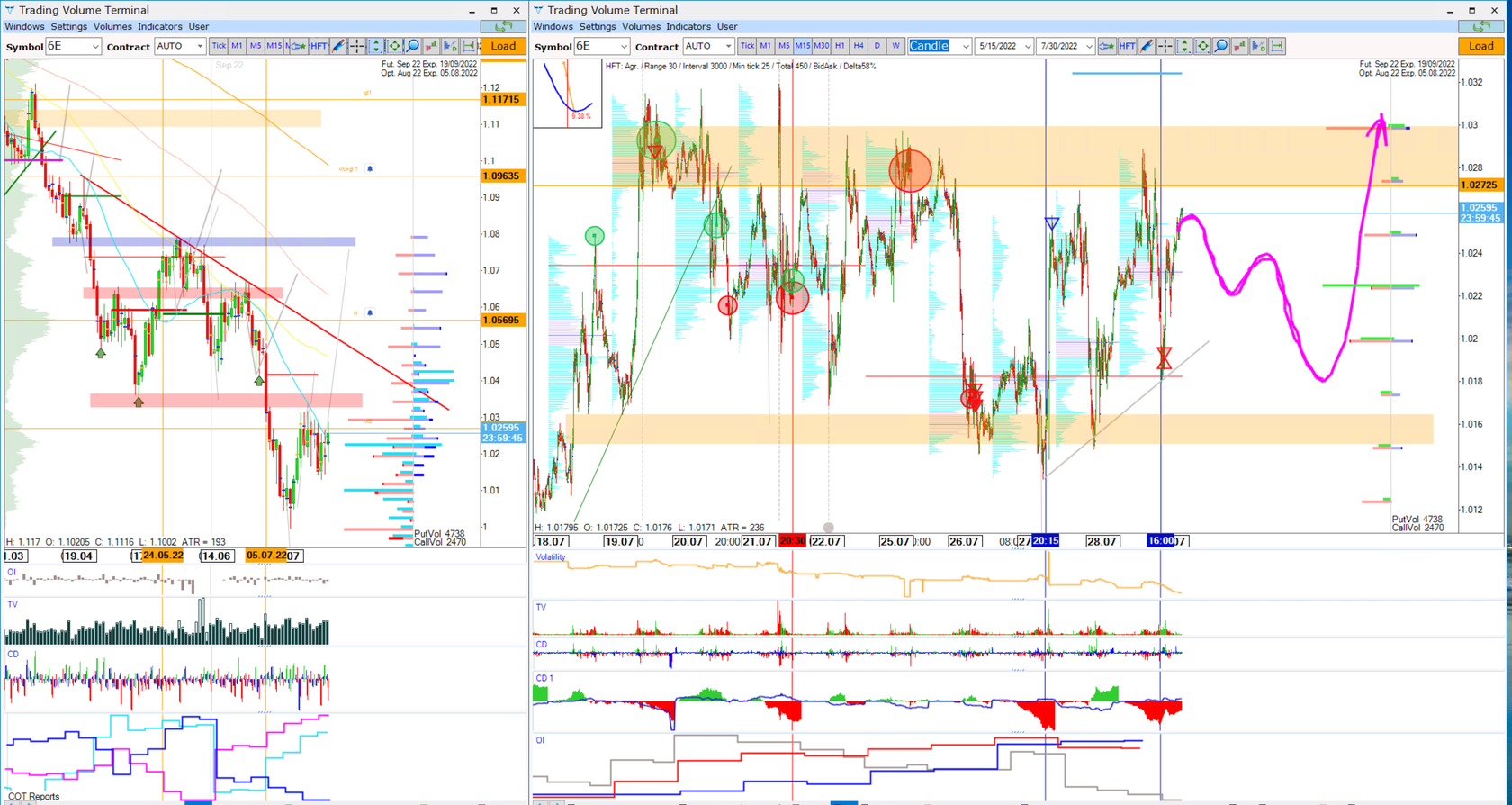Screen dimensions: 1512x805
Task: Click the vertical scale icon in right terminal
Action: [x=1184, y=46]
